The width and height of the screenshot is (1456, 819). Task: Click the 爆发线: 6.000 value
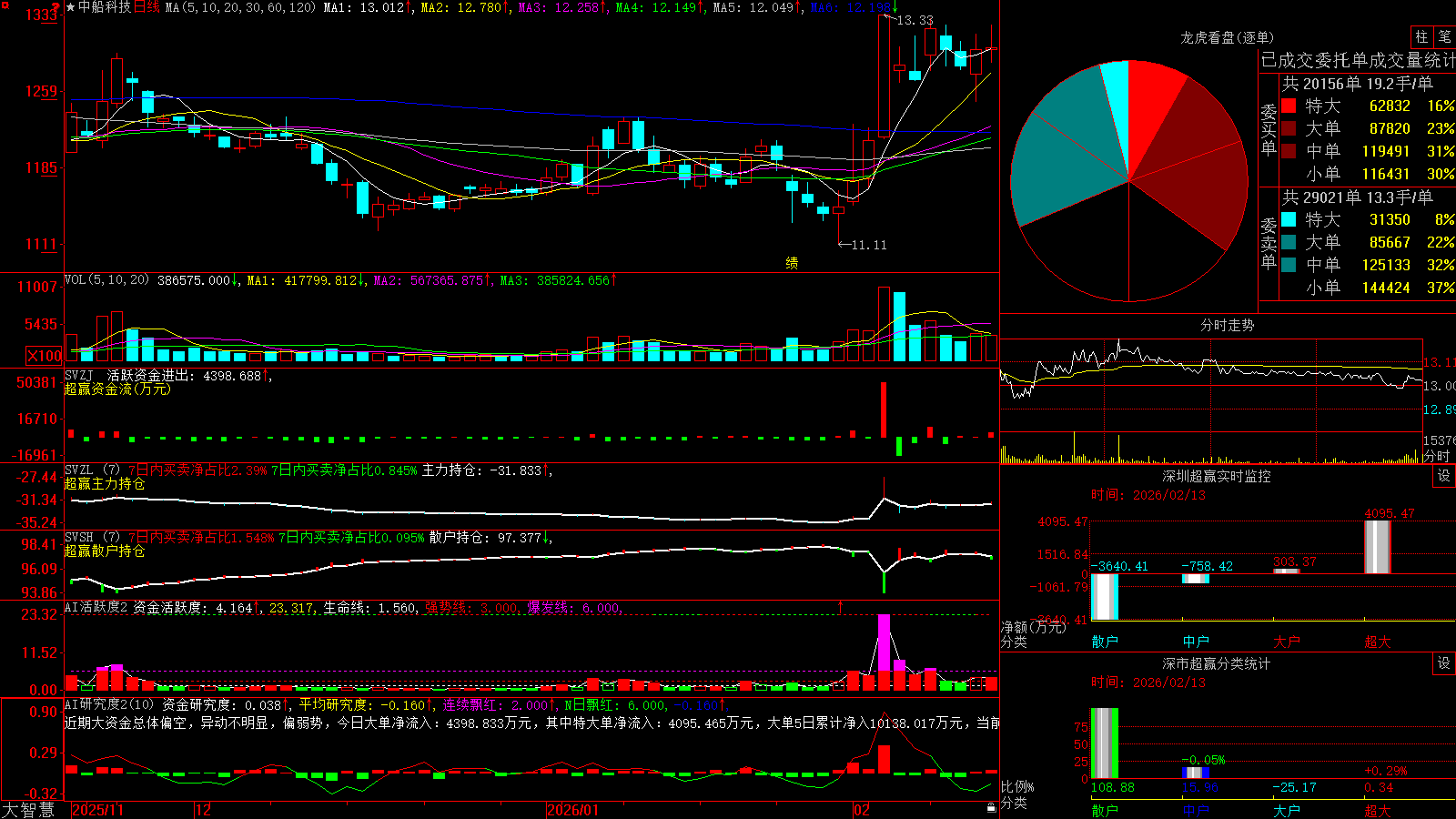click(574, 608)
